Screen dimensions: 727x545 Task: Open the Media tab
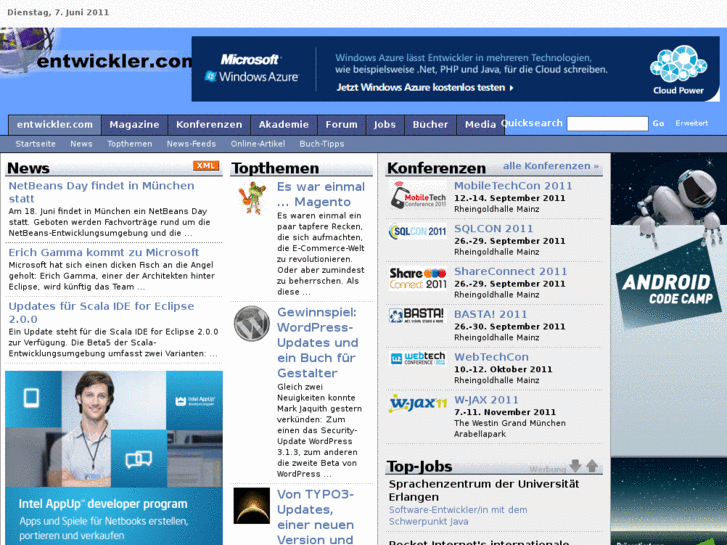480,125
